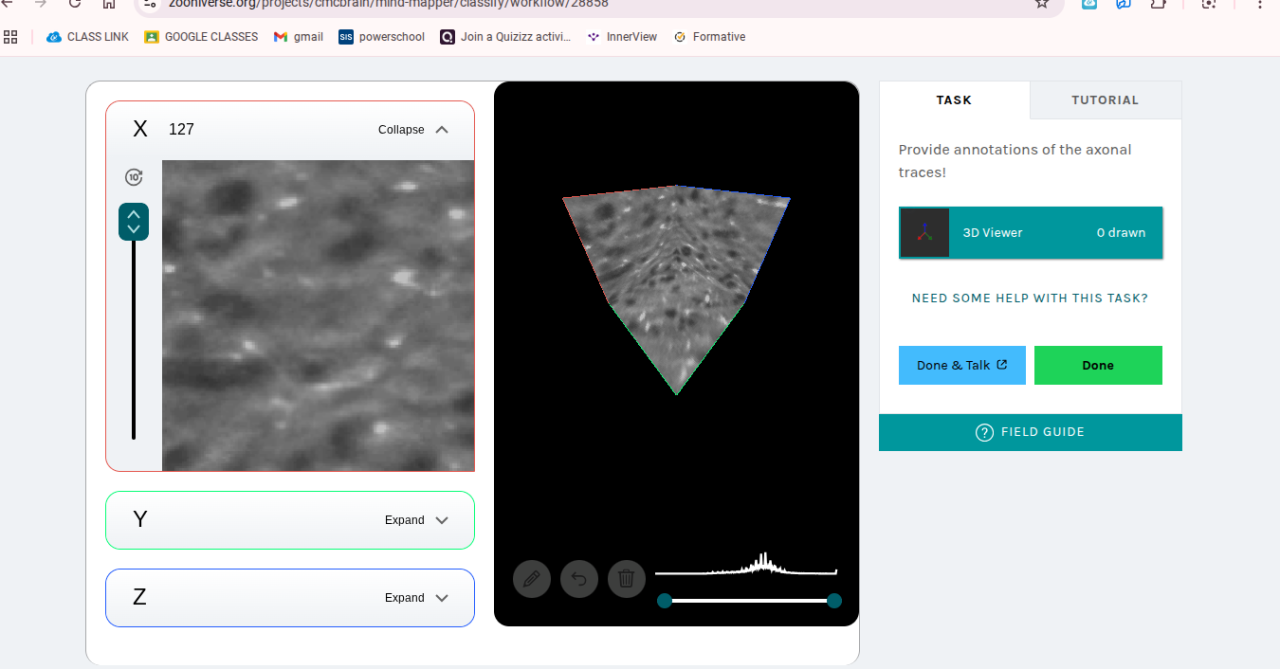Viewport: 1280px width, 669px height.
Task: Go to browser home page
Action: pos(109,4)
